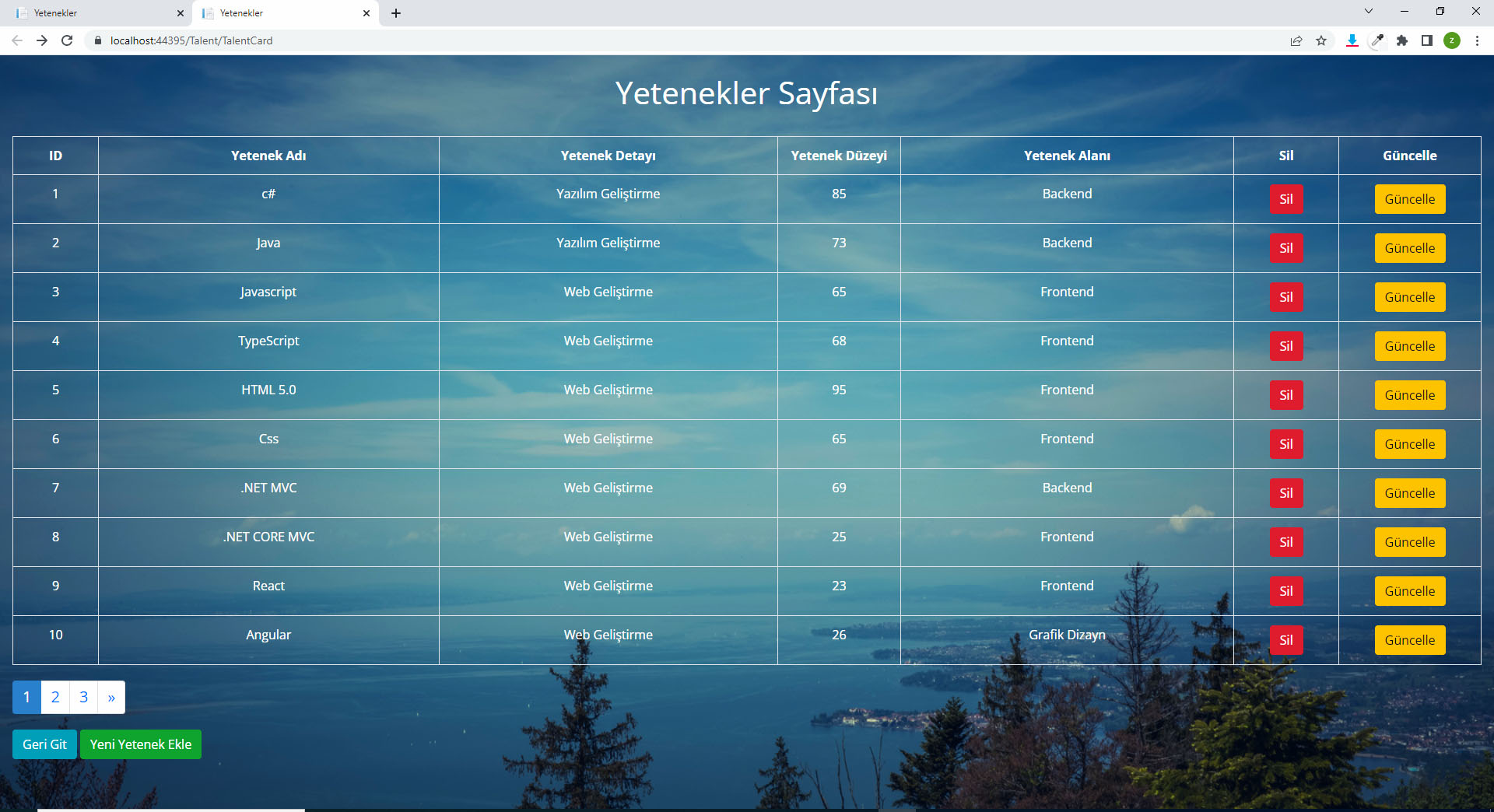Image resolution: width=1494 pixels, height=812 pixels.
Task: Click Sil for Javascript
Action: [x=1286, y=297]
